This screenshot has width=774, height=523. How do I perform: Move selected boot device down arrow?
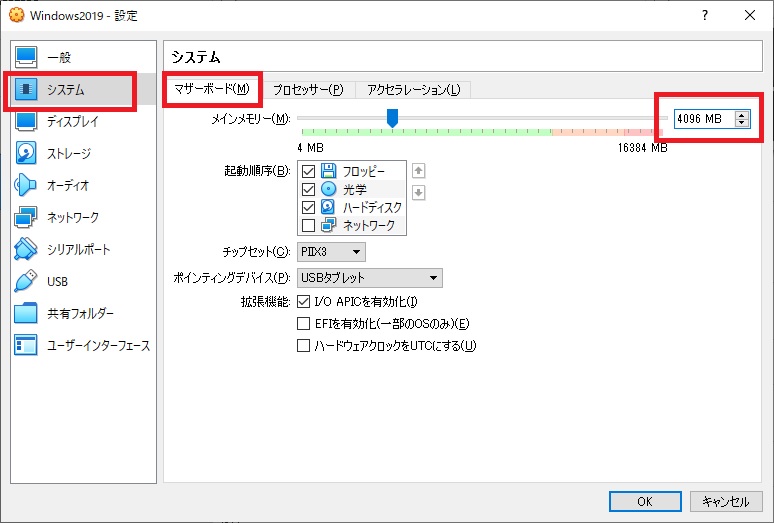419,192
